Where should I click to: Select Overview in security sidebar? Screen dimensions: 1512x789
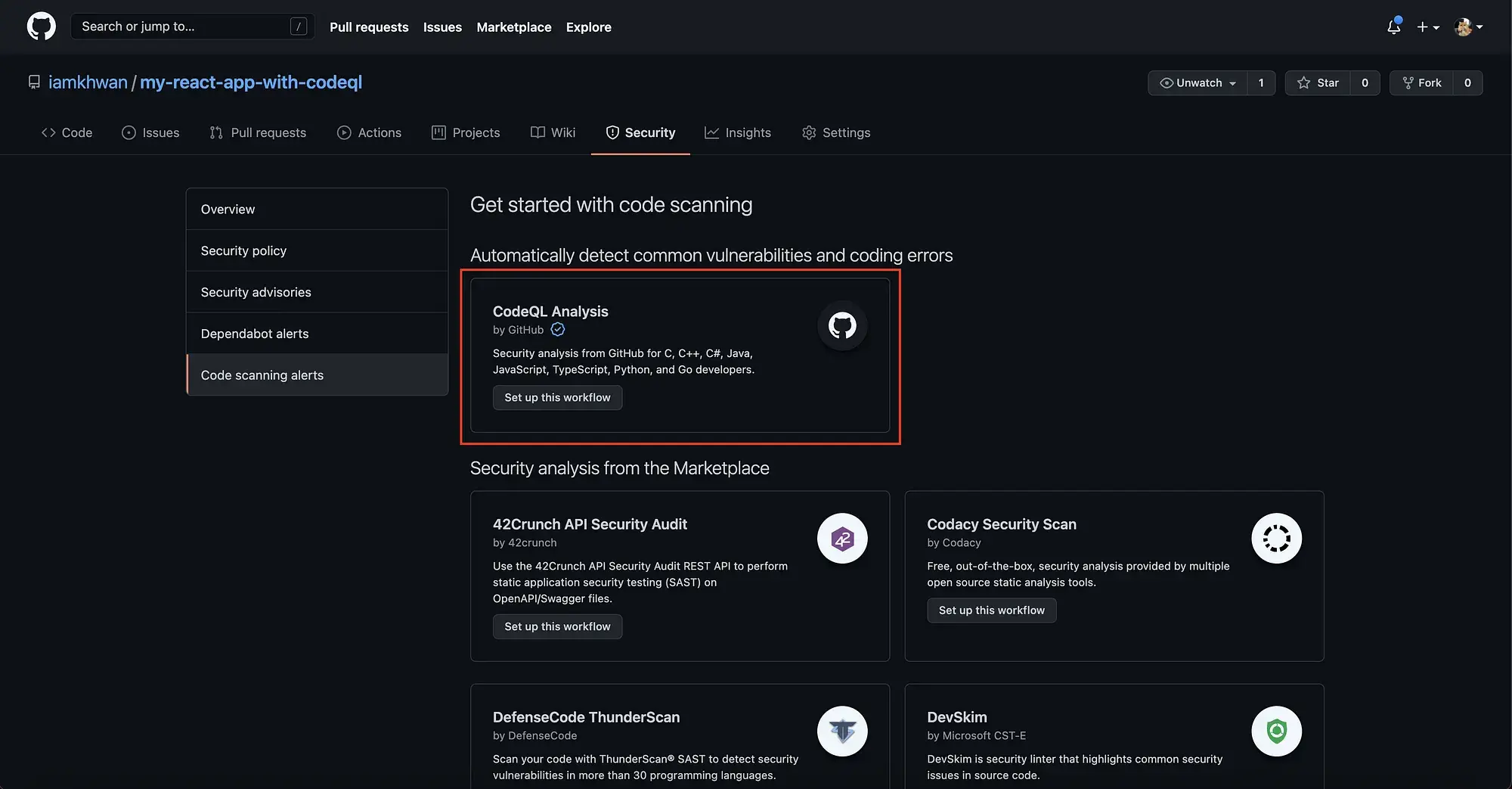(x=317, y=210)
